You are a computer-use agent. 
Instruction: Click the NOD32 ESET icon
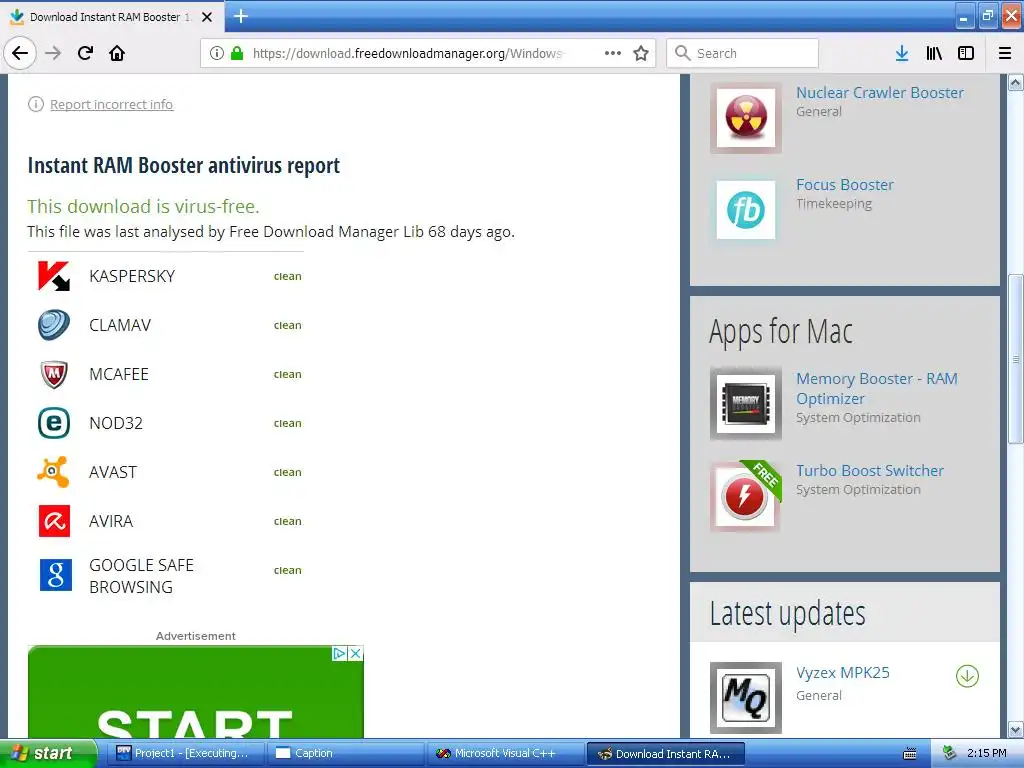point(54,423)
